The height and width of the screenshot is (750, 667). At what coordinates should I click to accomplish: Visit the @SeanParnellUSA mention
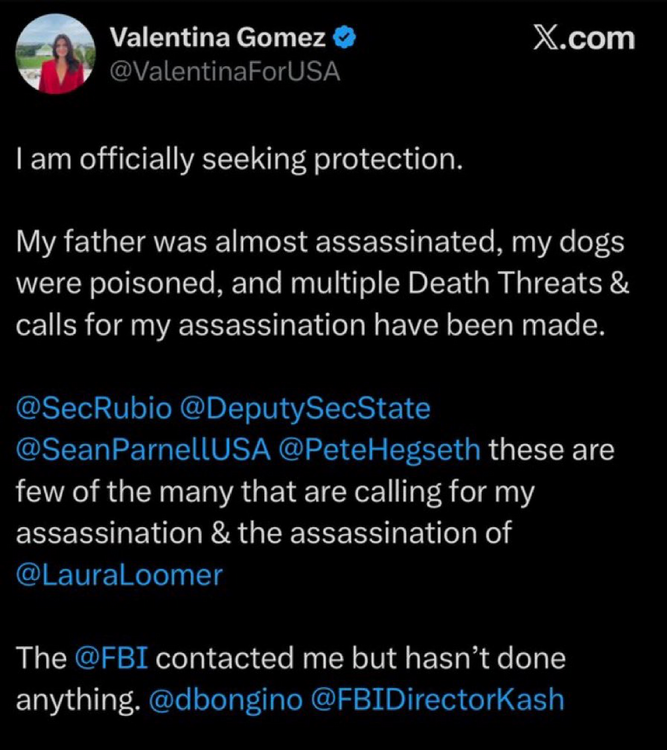coord(144,450)
